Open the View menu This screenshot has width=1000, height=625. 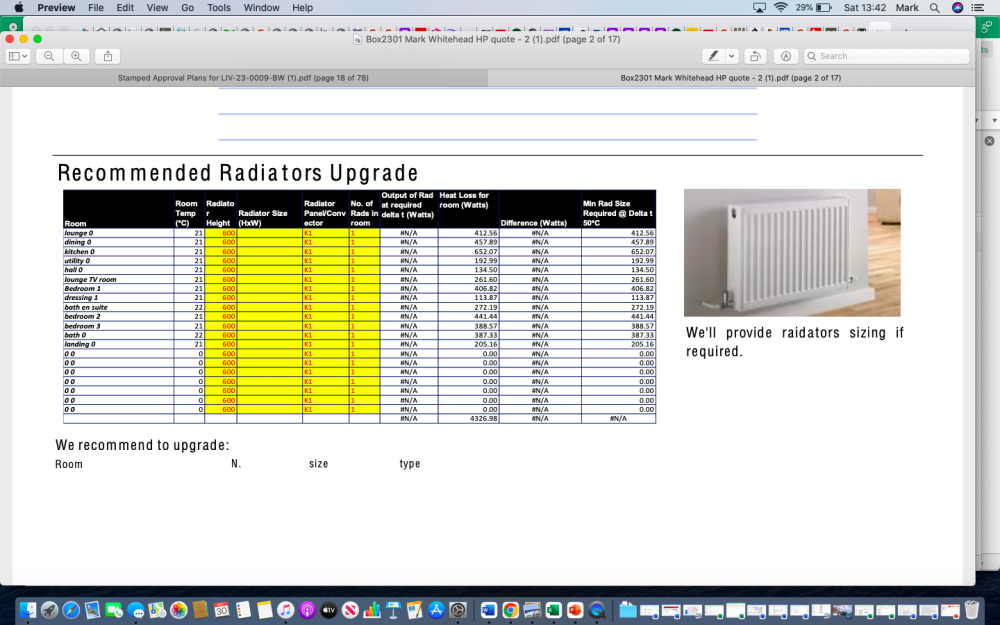click(x=157, y=8)
